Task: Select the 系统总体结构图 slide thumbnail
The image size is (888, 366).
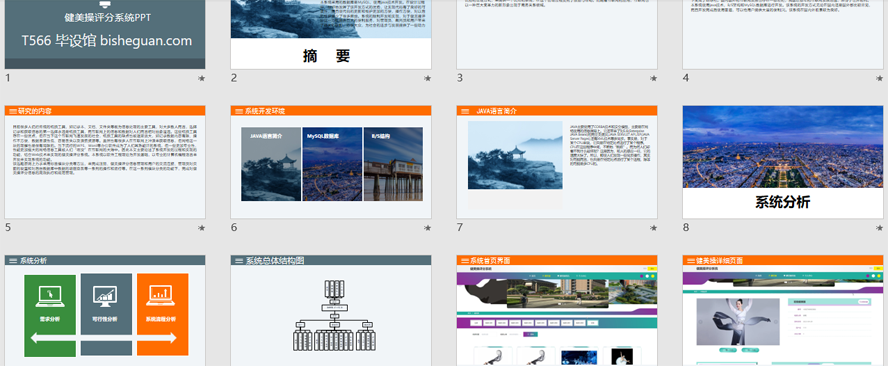Action: click(331, 310)
